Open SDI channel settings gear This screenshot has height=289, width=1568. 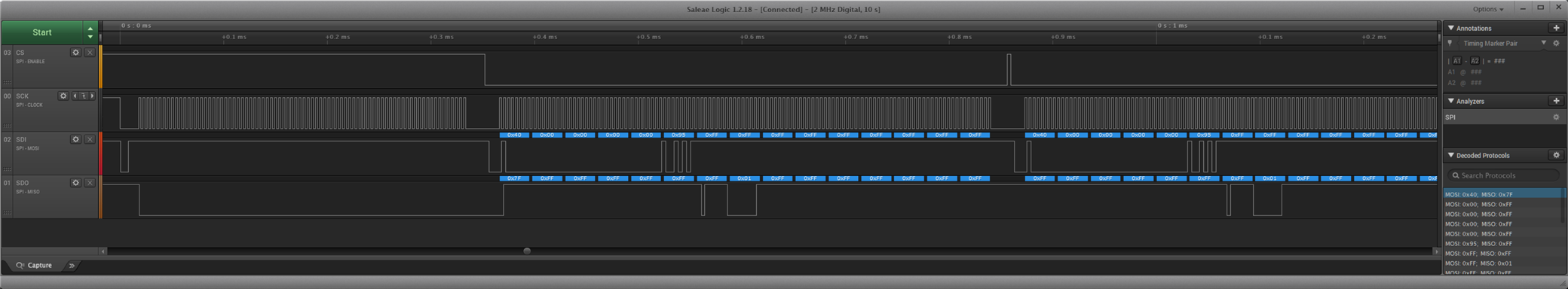coord(75,139)
